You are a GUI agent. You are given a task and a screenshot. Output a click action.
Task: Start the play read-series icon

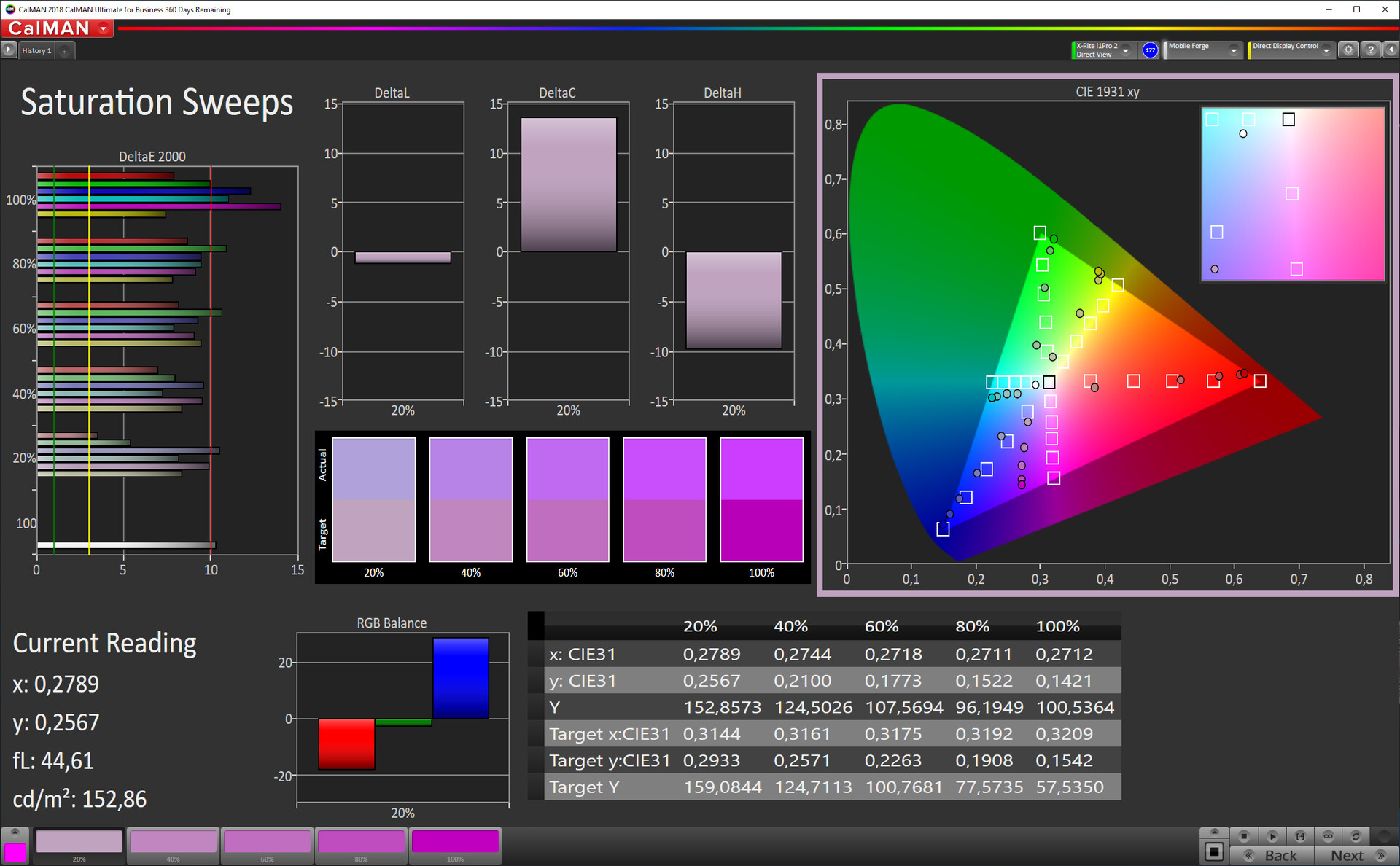[x=1272, y=836]
